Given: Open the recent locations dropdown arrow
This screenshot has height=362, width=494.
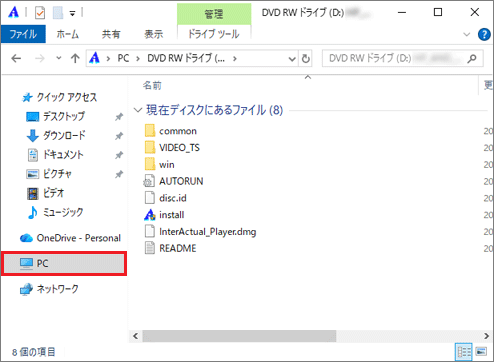Looking at the screenshot, I should point(59,58).
